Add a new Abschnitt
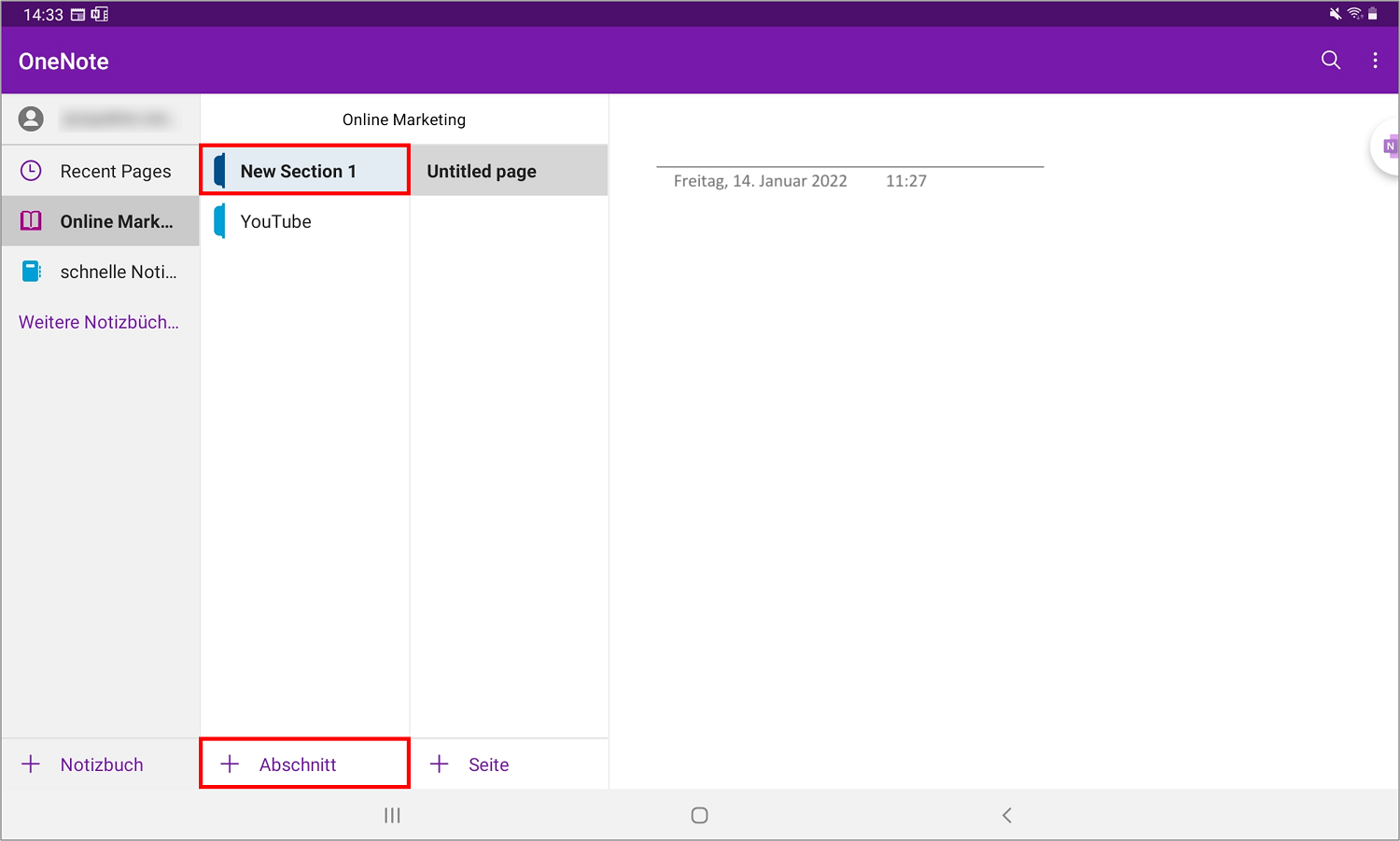Screen dimensions: 1400x841 305,764
